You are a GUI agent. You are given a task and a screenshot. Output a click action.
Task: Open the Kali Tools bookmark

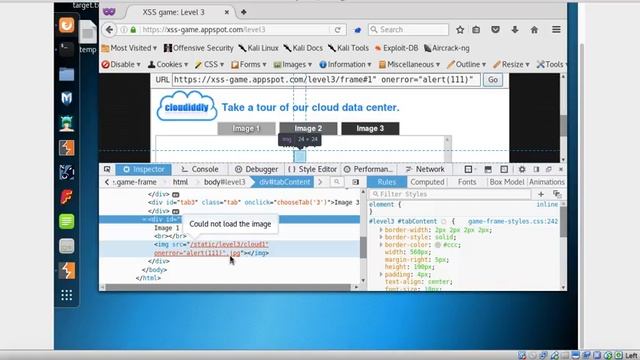pos(348,48)
